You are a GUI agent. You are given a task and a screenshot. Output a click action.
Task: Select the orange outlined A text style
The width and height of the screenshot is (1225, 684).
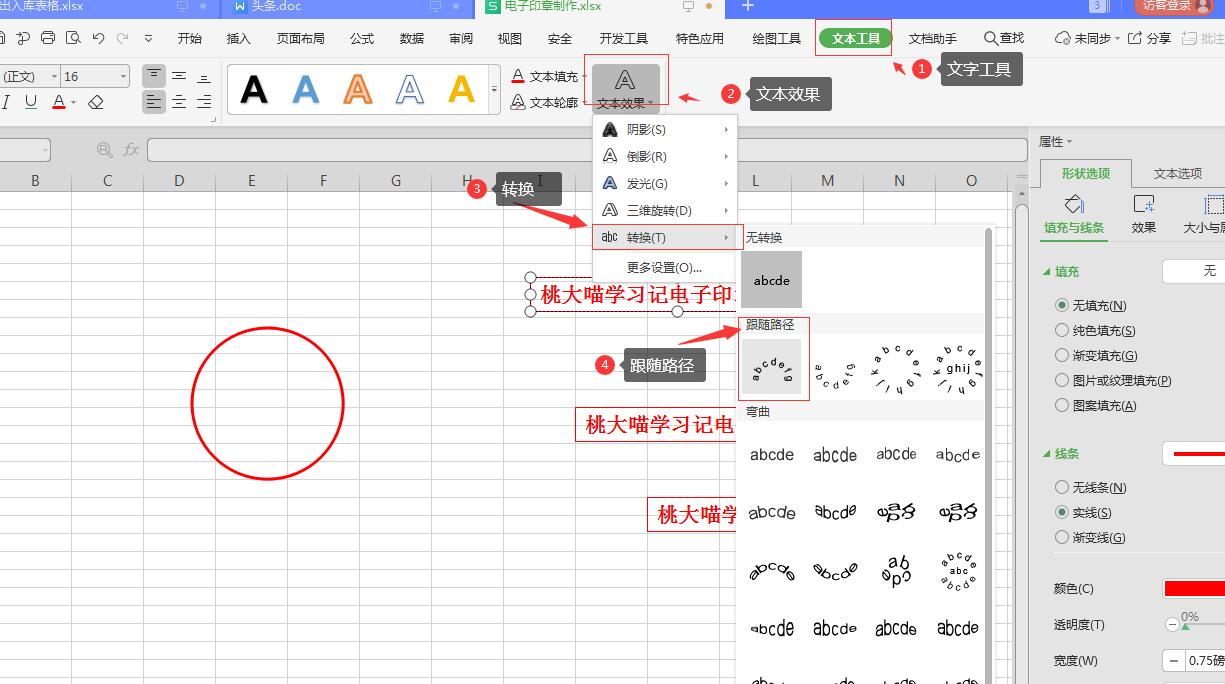tap(358, 90)
